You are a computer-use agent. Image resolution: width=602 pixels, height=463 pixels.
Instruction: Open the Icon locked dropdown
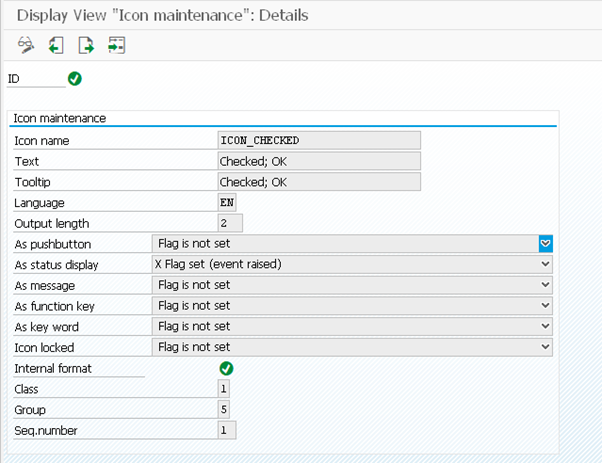(545, 347)
